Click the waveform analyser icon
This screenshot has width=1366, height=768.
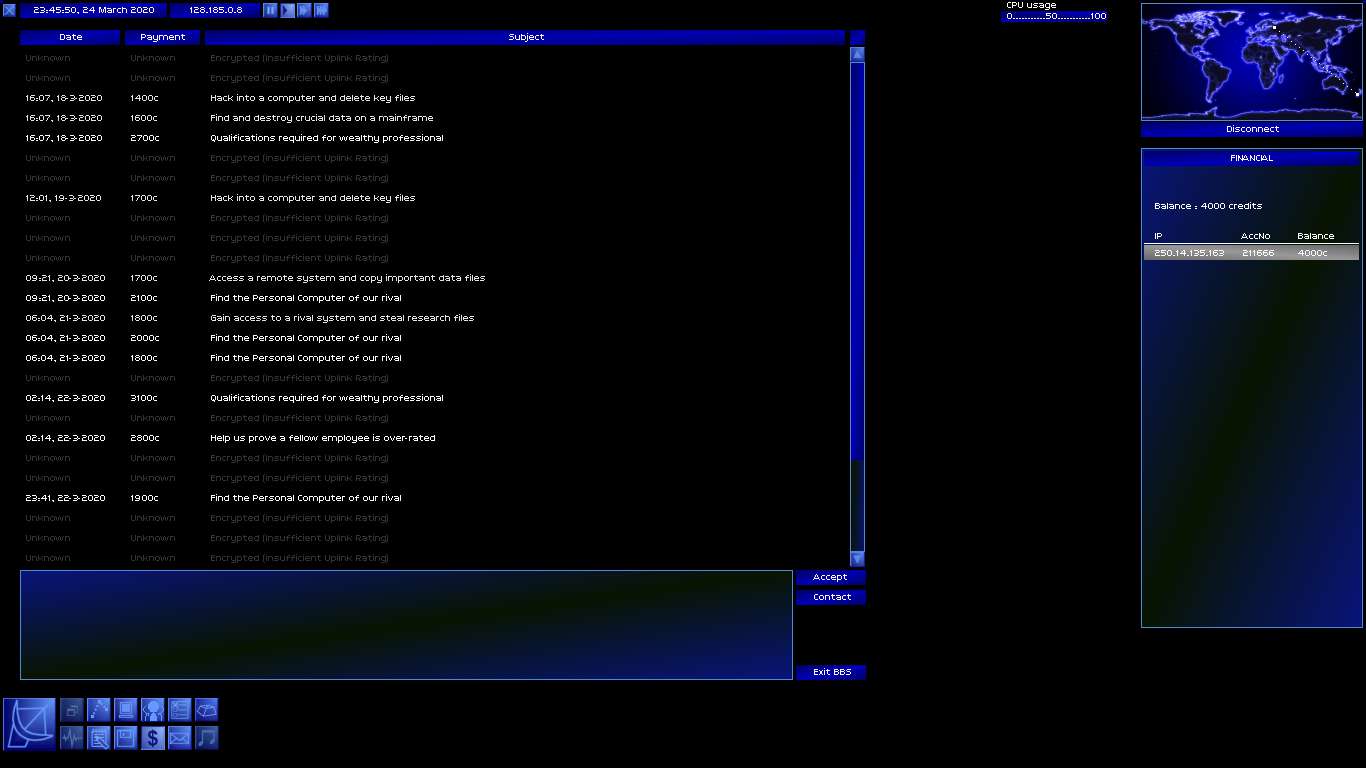tap(71, 738)
